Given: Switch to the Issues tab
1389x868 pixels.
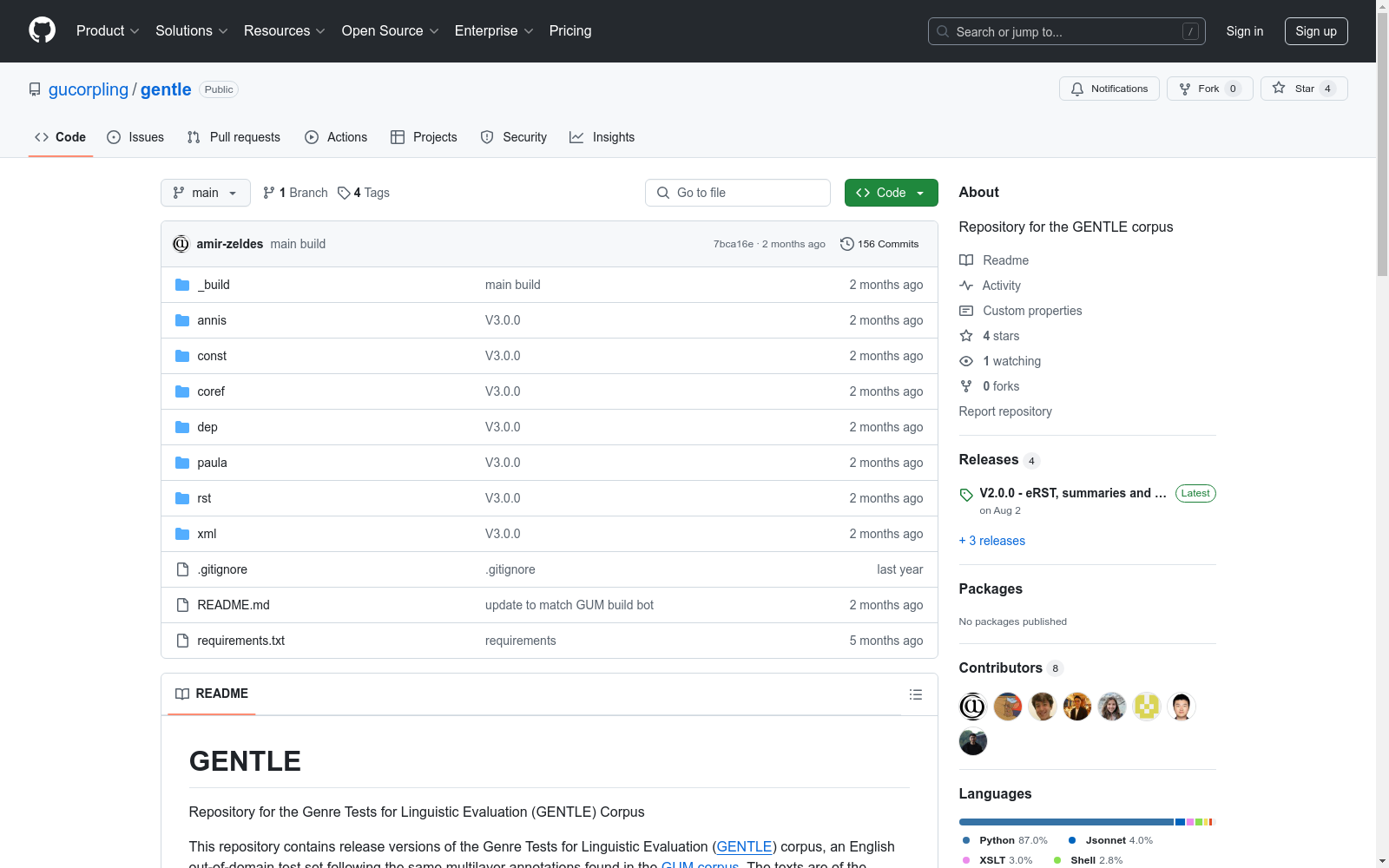Looking at the screenshot, I should point(135,137).
